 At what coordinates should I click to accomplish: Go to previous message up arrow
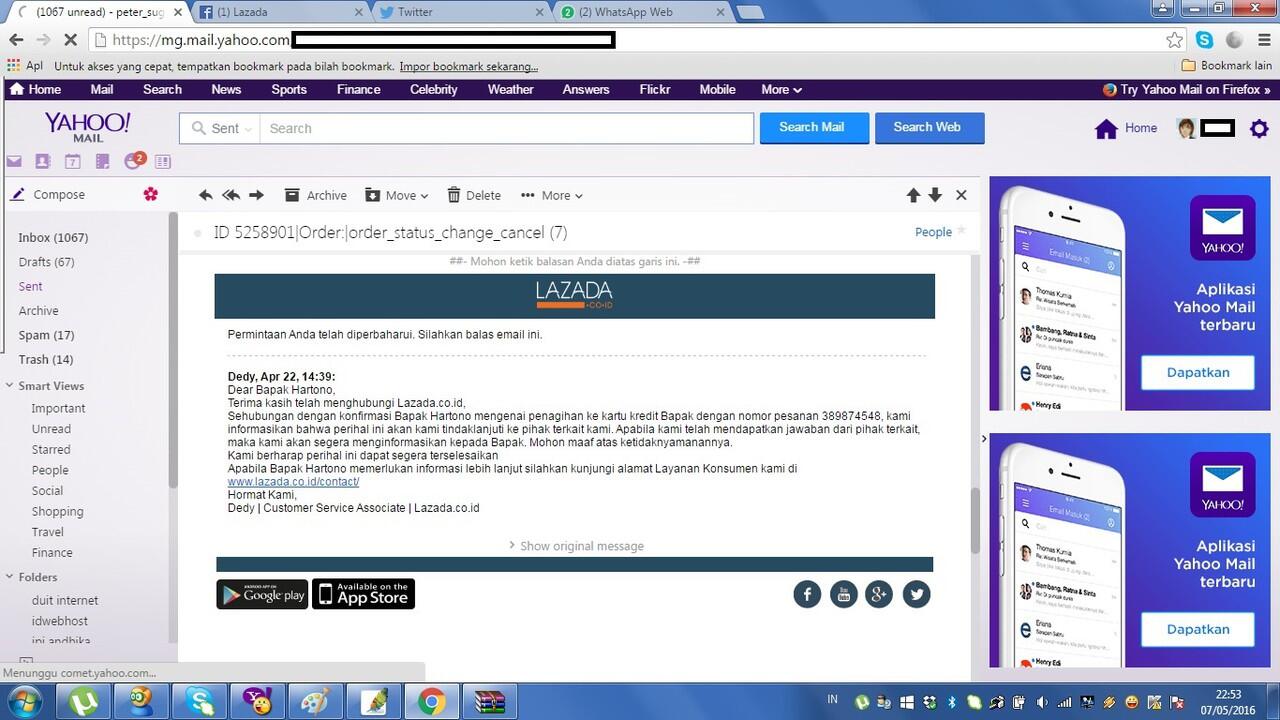coord(913,195)
